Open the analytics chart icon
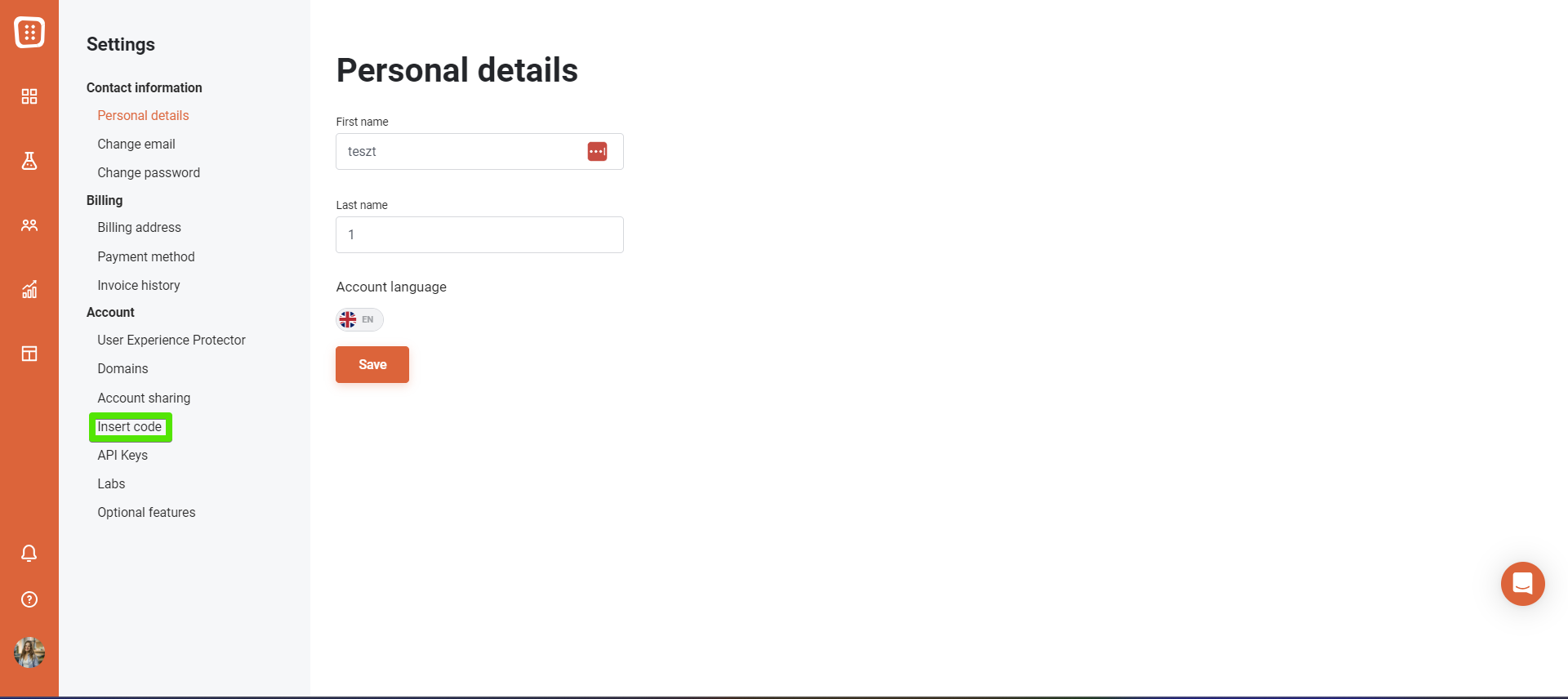Screen dimensions: 1568x699 29,289
